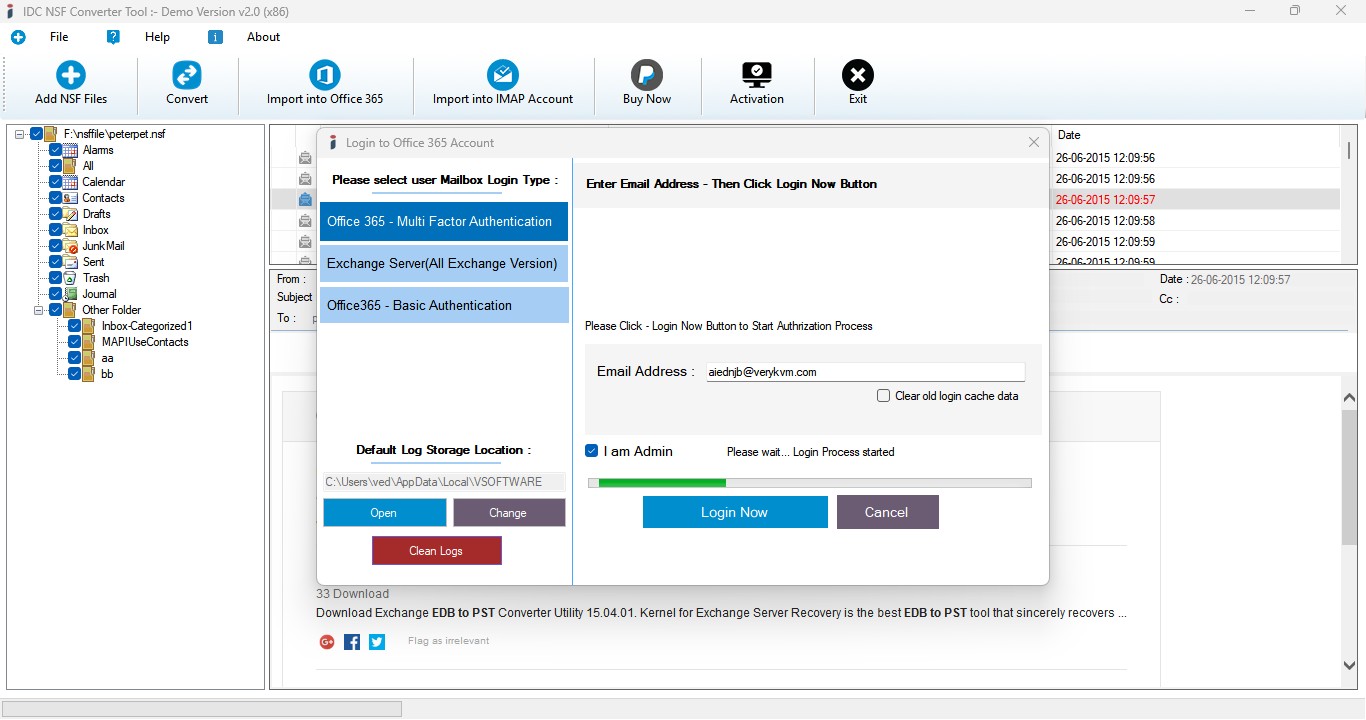Open the File menu
1366x720 pixels.
coord(59,37)
